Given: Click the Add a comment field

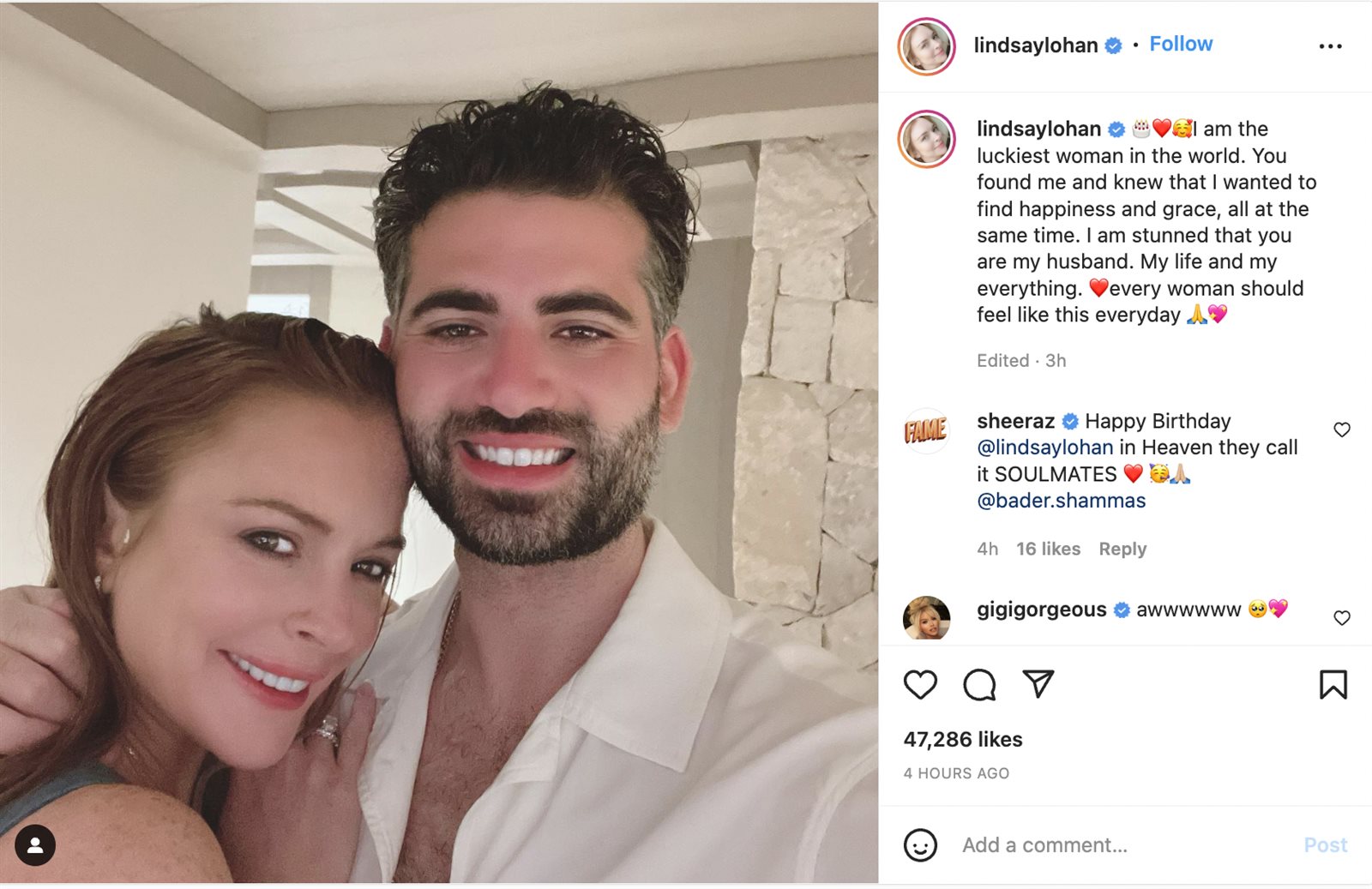Looking at the screenshot, I should [1123, 845].
